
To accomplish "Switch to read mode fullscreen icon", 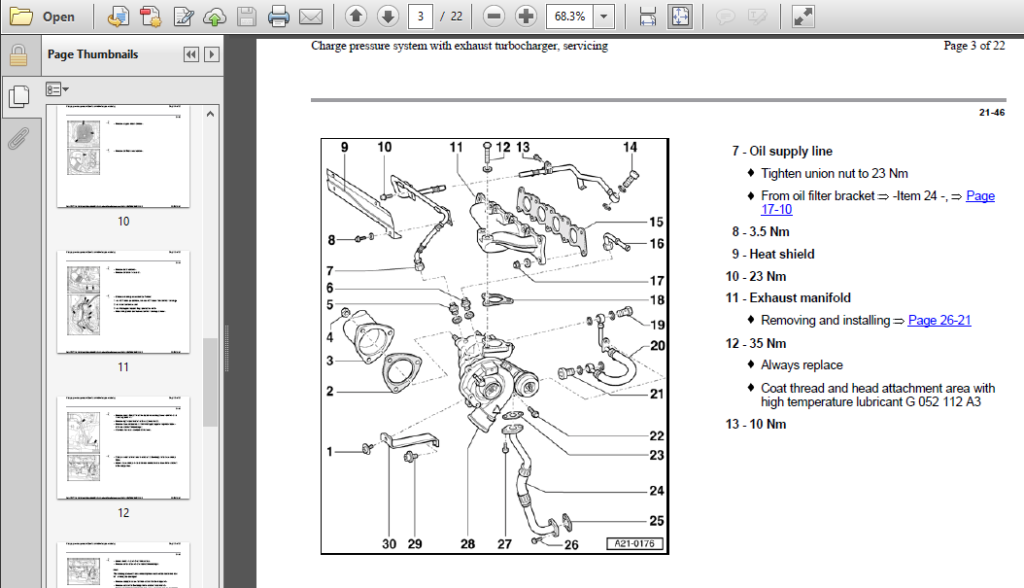I will click(803, 16).
